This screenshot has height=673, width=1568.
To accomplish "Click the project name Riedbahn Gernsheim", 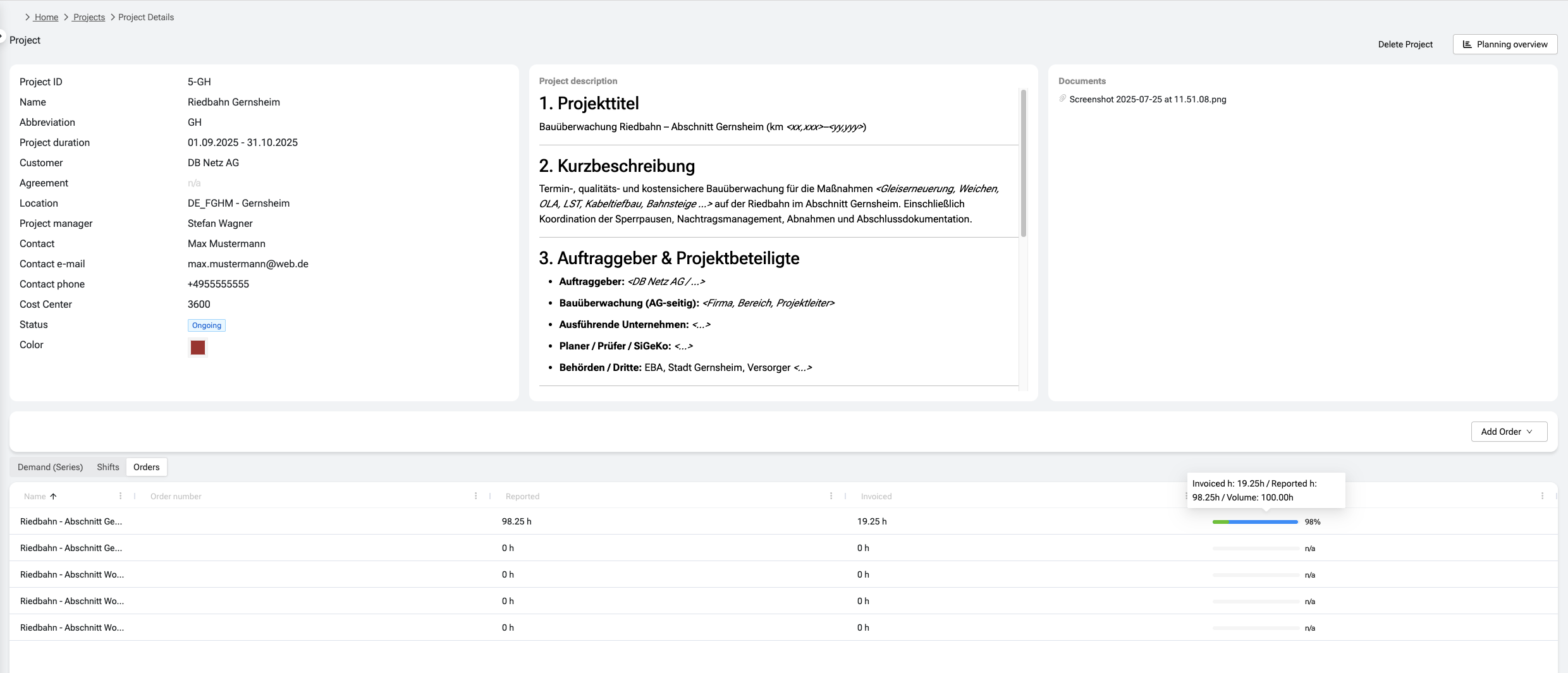I will 234,102.
